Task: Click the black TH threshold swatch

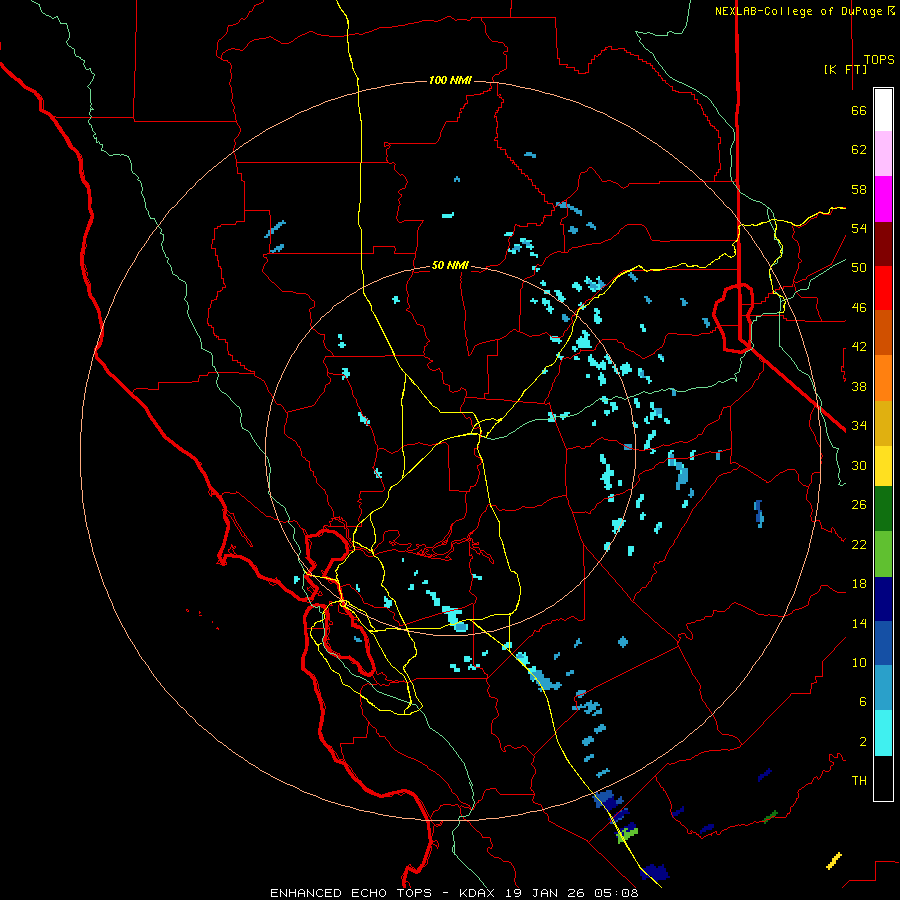Action: pyautogui.click(x=883, y=778)
